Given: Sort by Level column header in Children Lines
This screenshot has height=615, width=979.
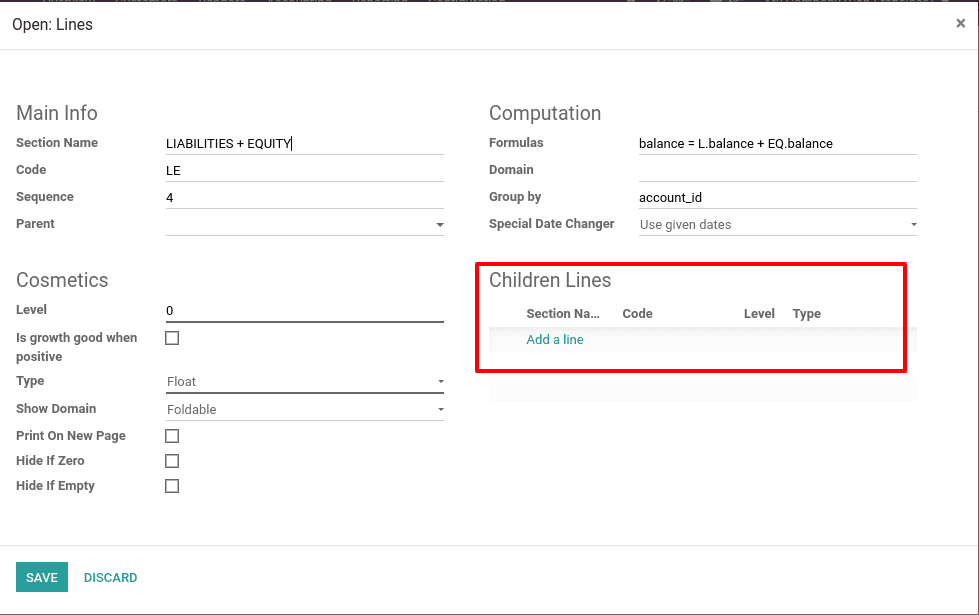Looking at the screenshot, I should [759, 313].
